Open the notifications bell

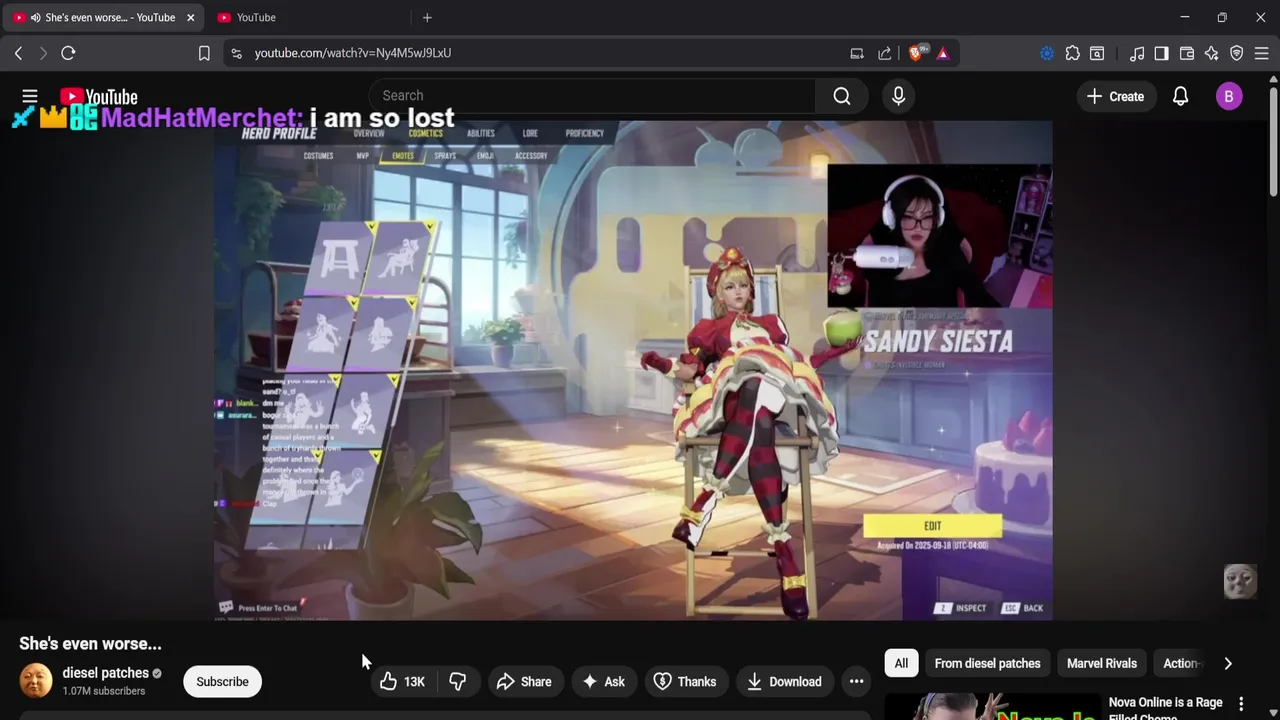point(1180,96)
